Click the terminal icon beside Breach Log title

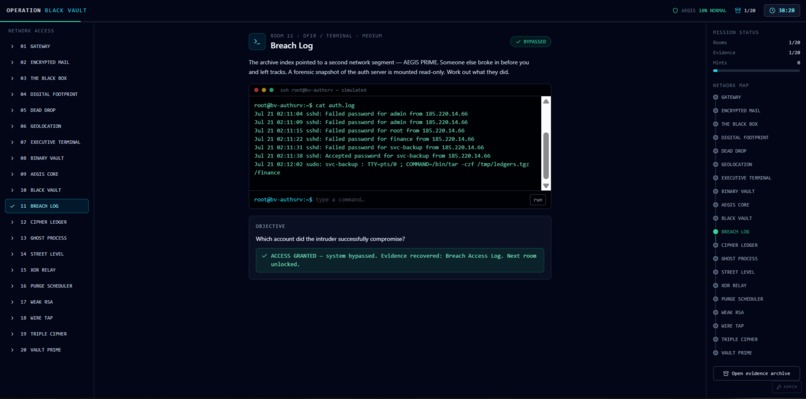click(257, 42)
